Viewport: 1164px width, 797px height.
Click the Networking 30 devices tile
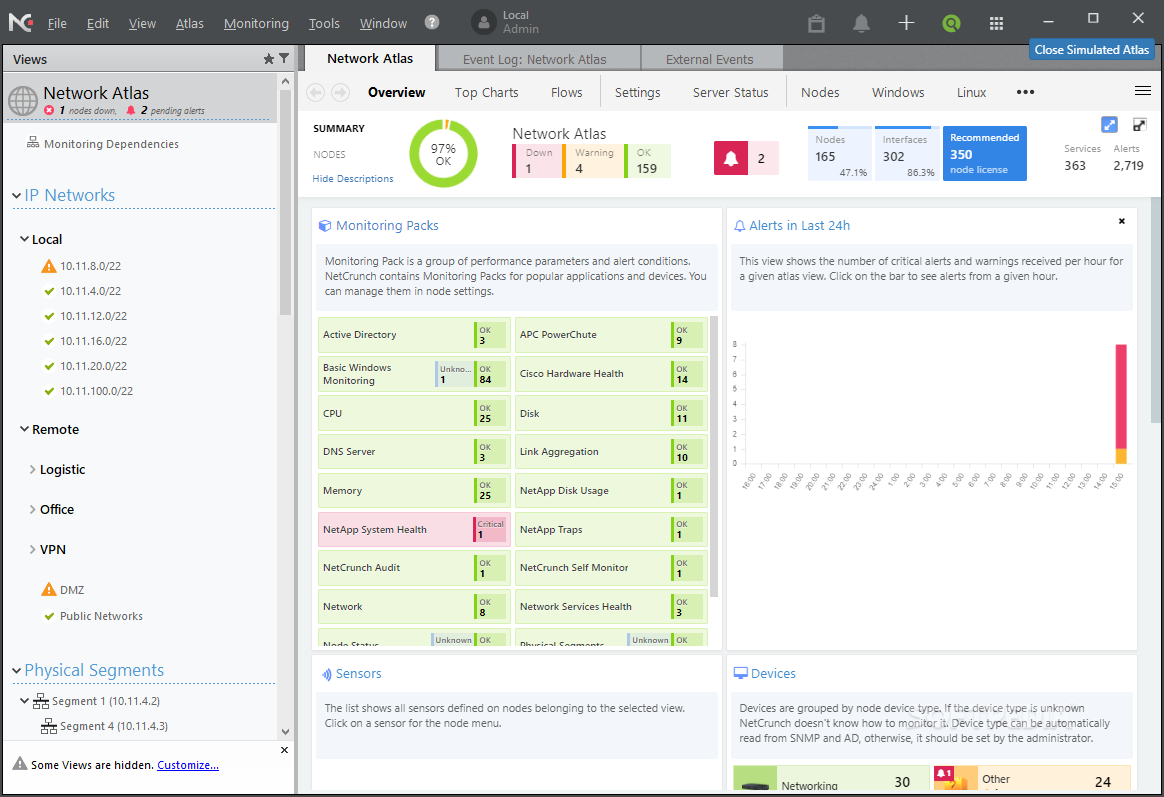click(831, 780)
